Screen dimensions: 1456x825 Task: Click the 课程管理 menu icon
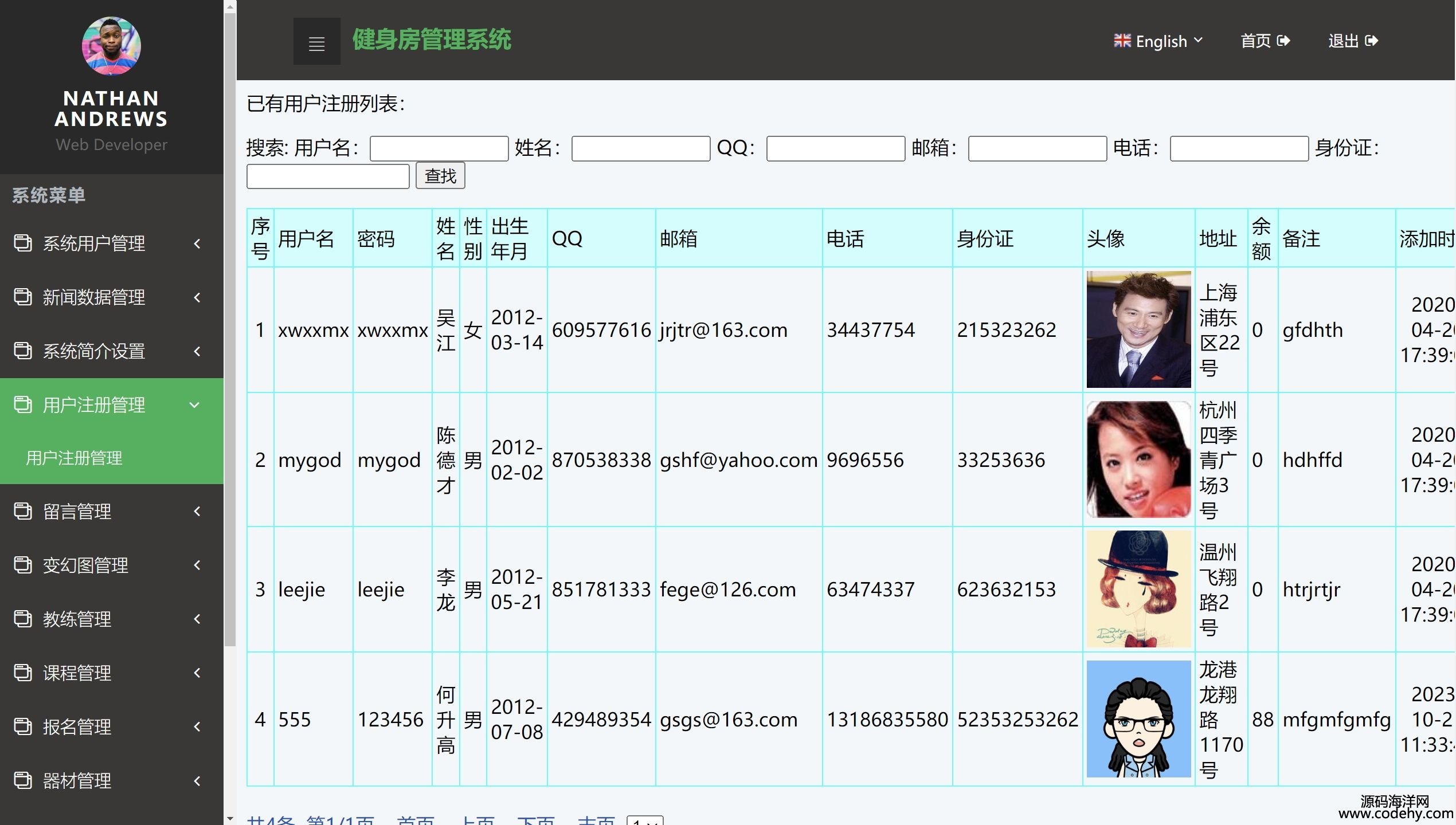(x=23, y=673)
